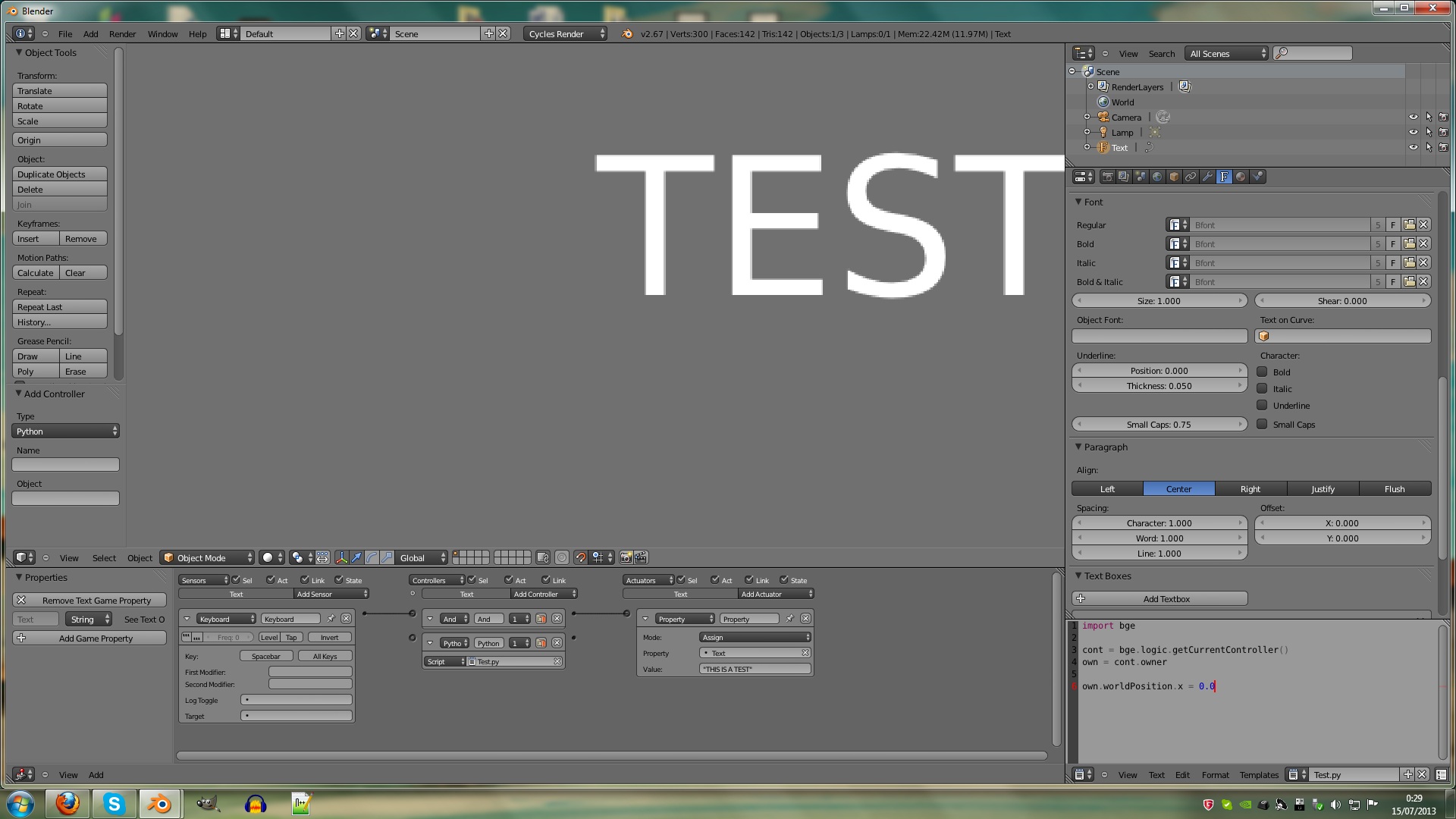Open the Window menu
Viewport: 1456px width, 819px height.
[162, 33]
